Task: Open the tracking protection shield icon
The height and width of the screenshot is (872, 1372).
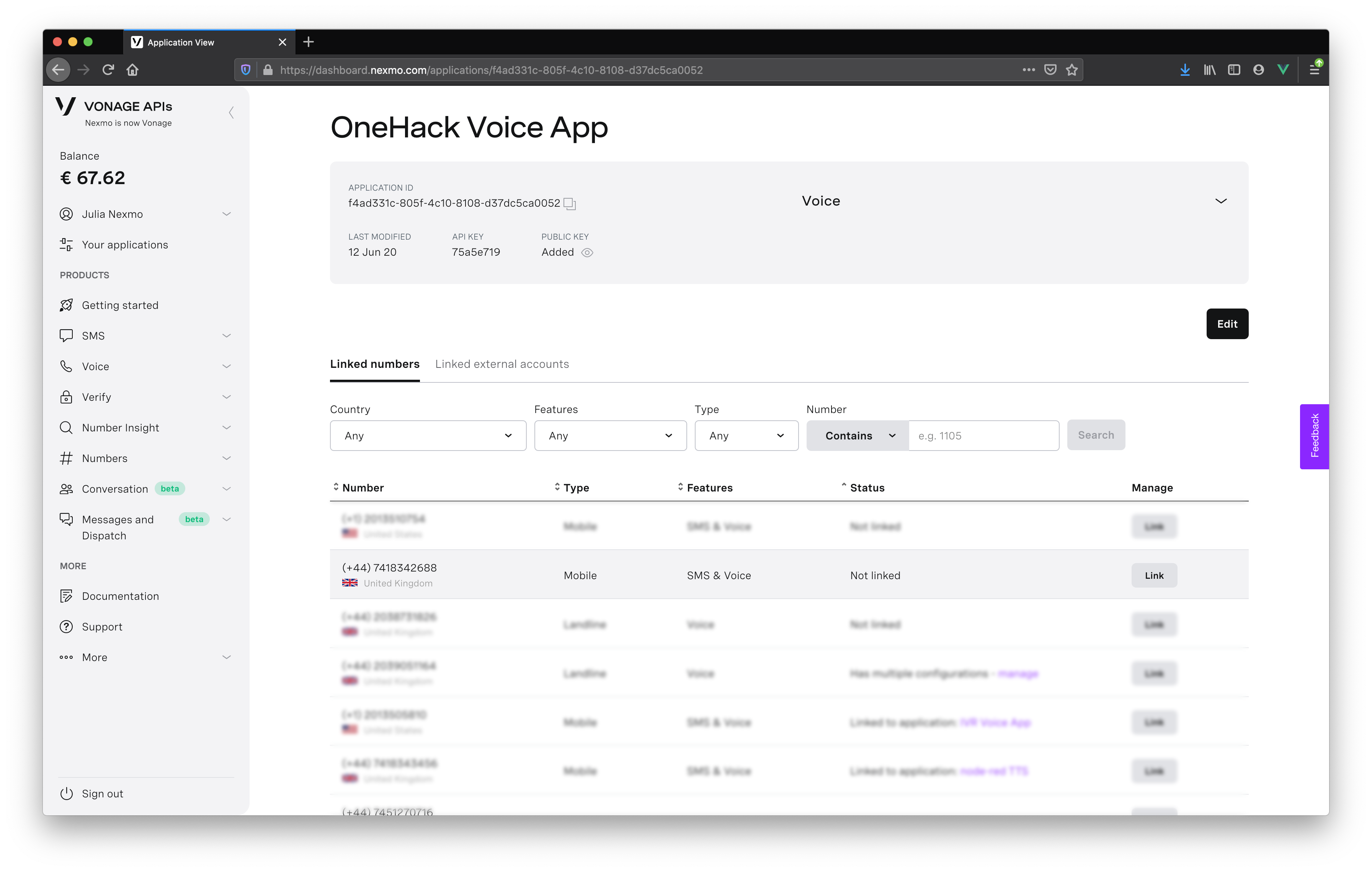Action: (x=245, y=70)
